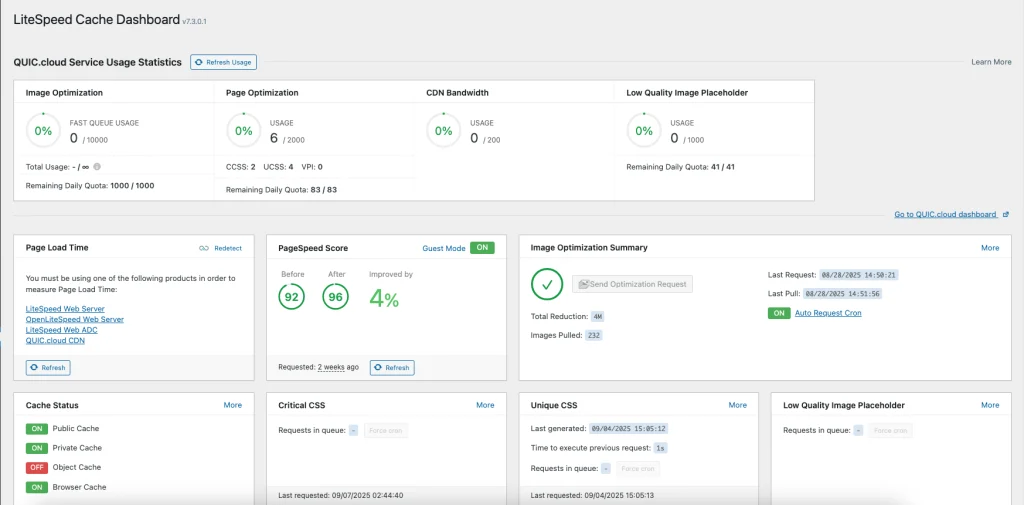The height and width of the screenshot is (505, 1024).
Task: Open the QUIC.cloud CDN link
Action: tap(55, 340)
